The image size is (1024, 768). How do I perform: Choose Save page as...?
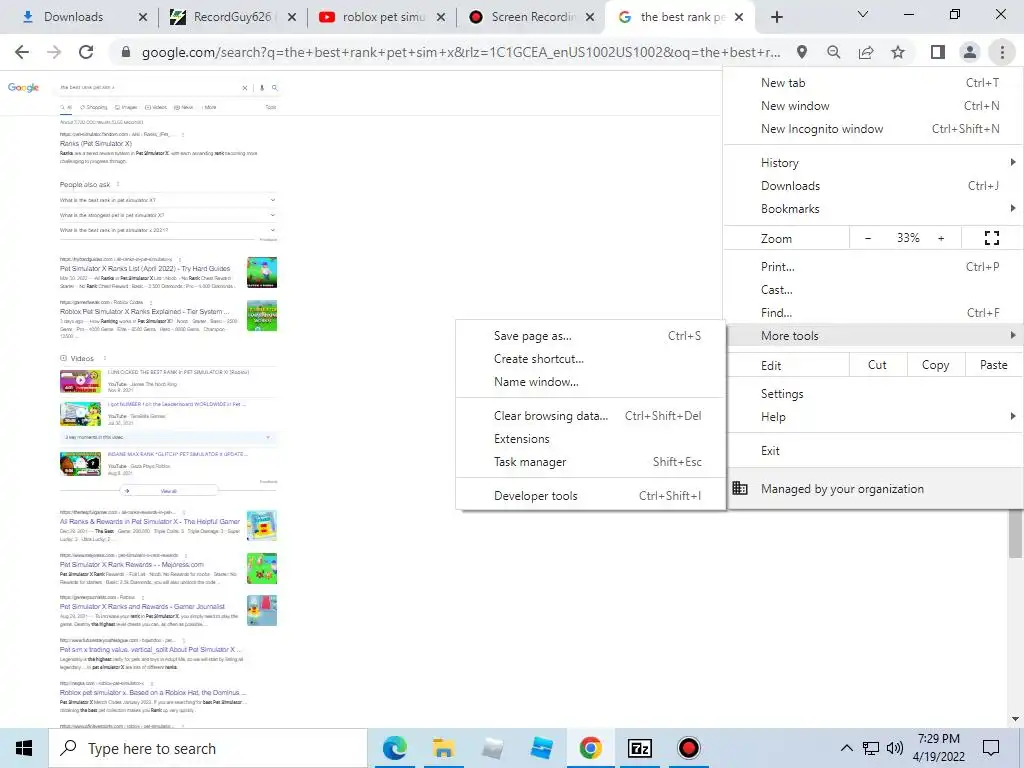point(590,336)
